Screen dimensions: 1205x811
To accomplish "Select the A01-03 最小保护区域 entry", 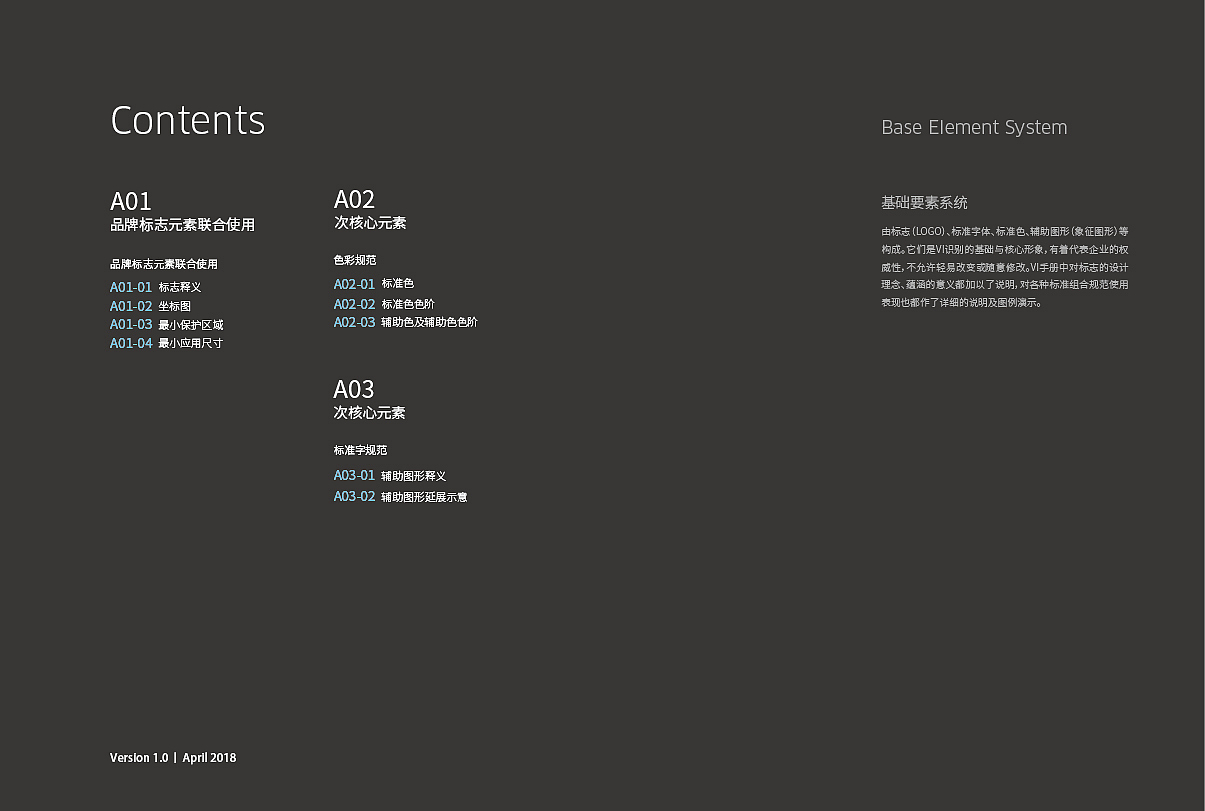I will point(167,324).
